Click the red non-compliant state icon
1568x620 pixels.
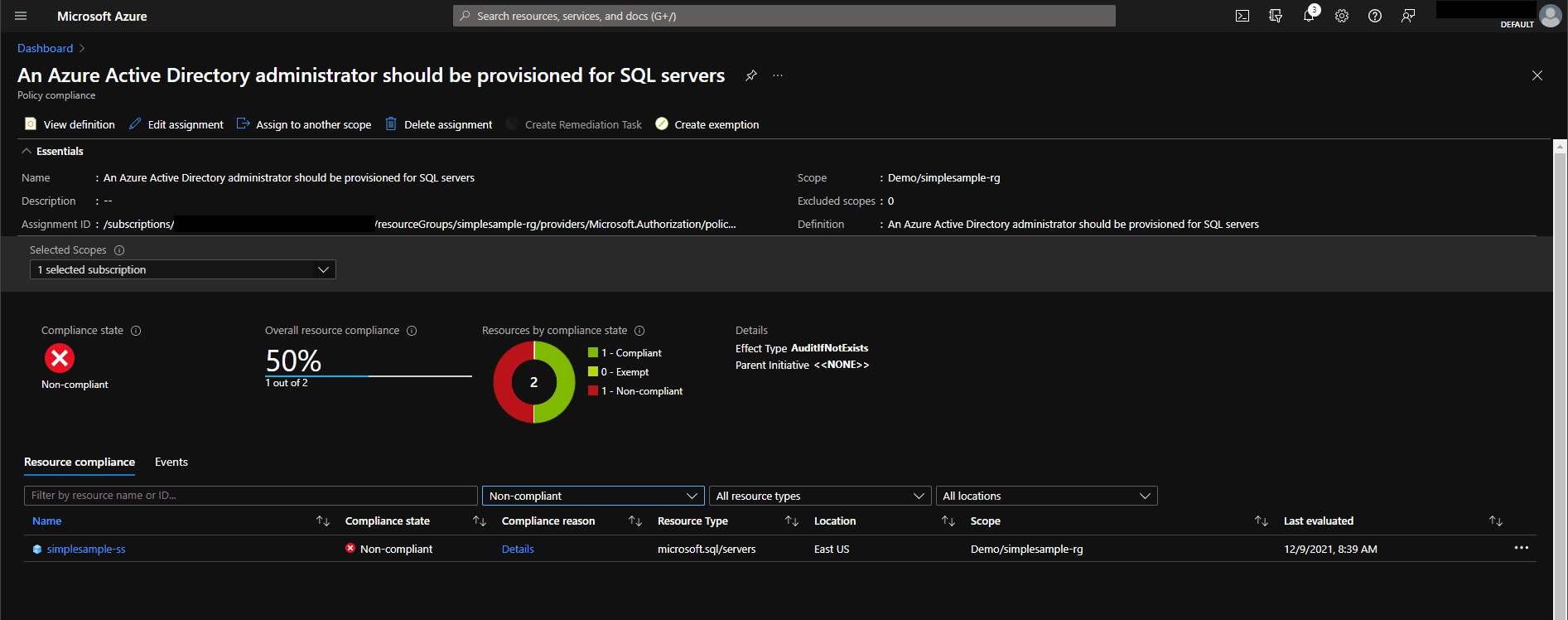(x=60, y=358)
